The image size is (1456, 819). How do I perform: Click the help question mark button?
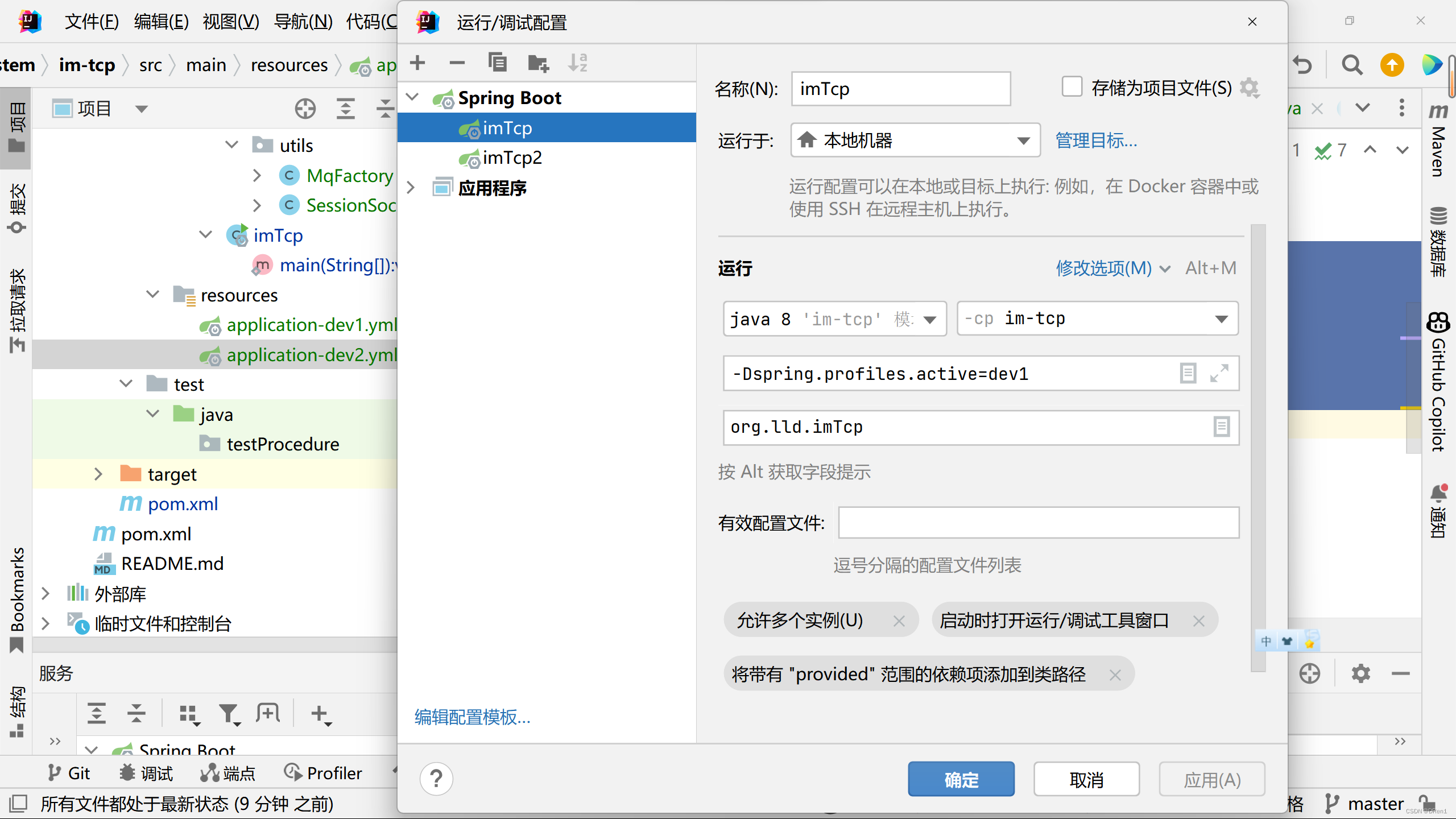(x=436, y=779)
